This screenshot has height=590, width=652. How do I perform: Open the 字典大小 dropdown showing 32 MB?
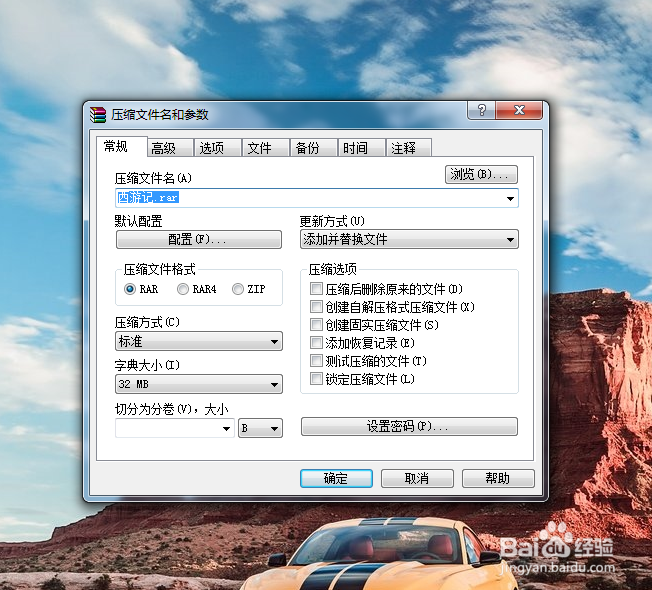(x=199, y=384)
